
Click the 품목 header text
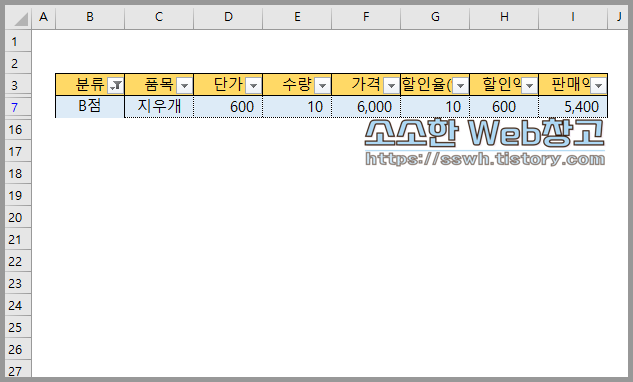[x=159, y=85]
